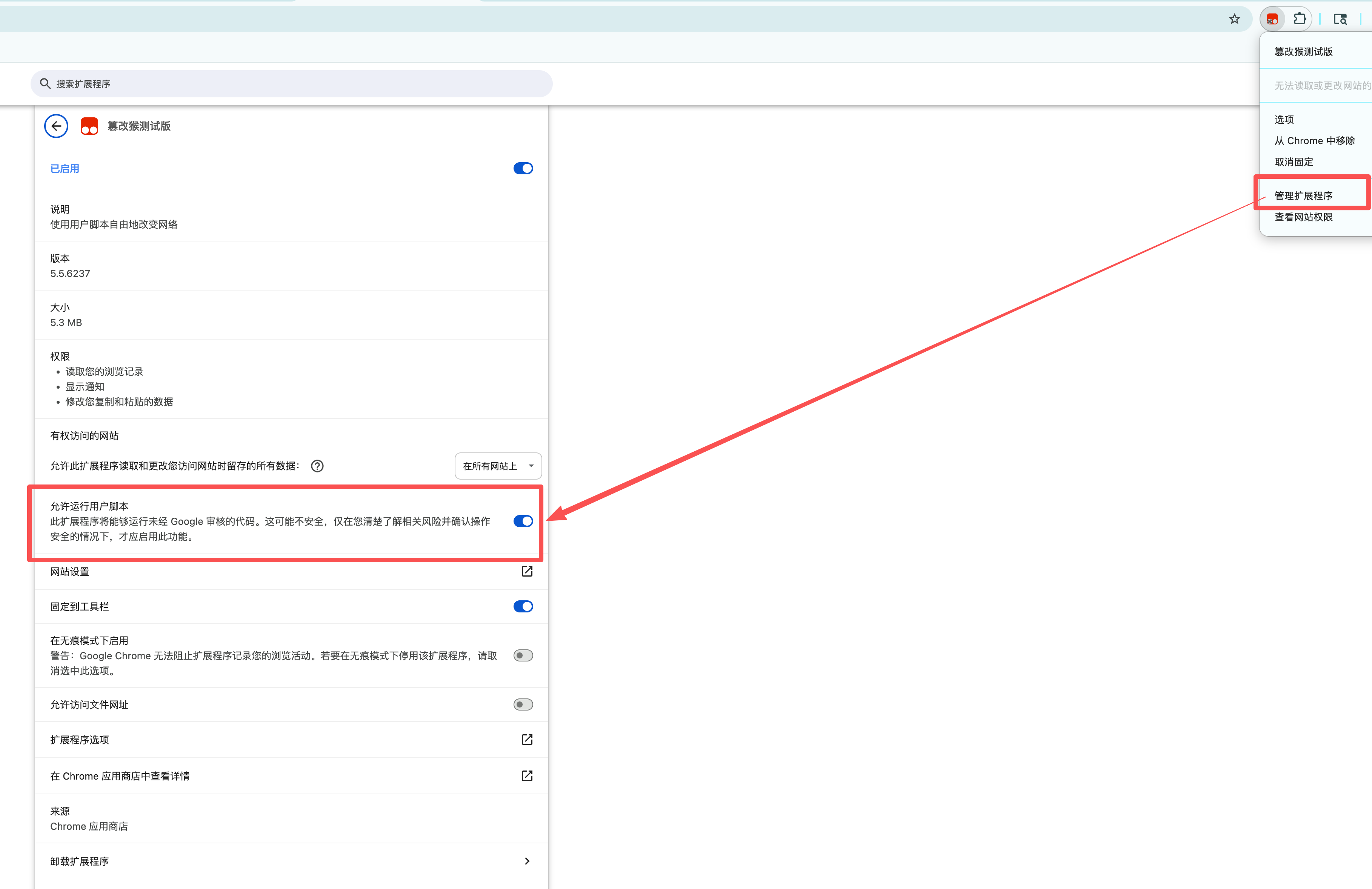The image size is (1372, 889).
Task: Open external link icon for Chrome 应用商店 details
Action: tap(527, 776)
